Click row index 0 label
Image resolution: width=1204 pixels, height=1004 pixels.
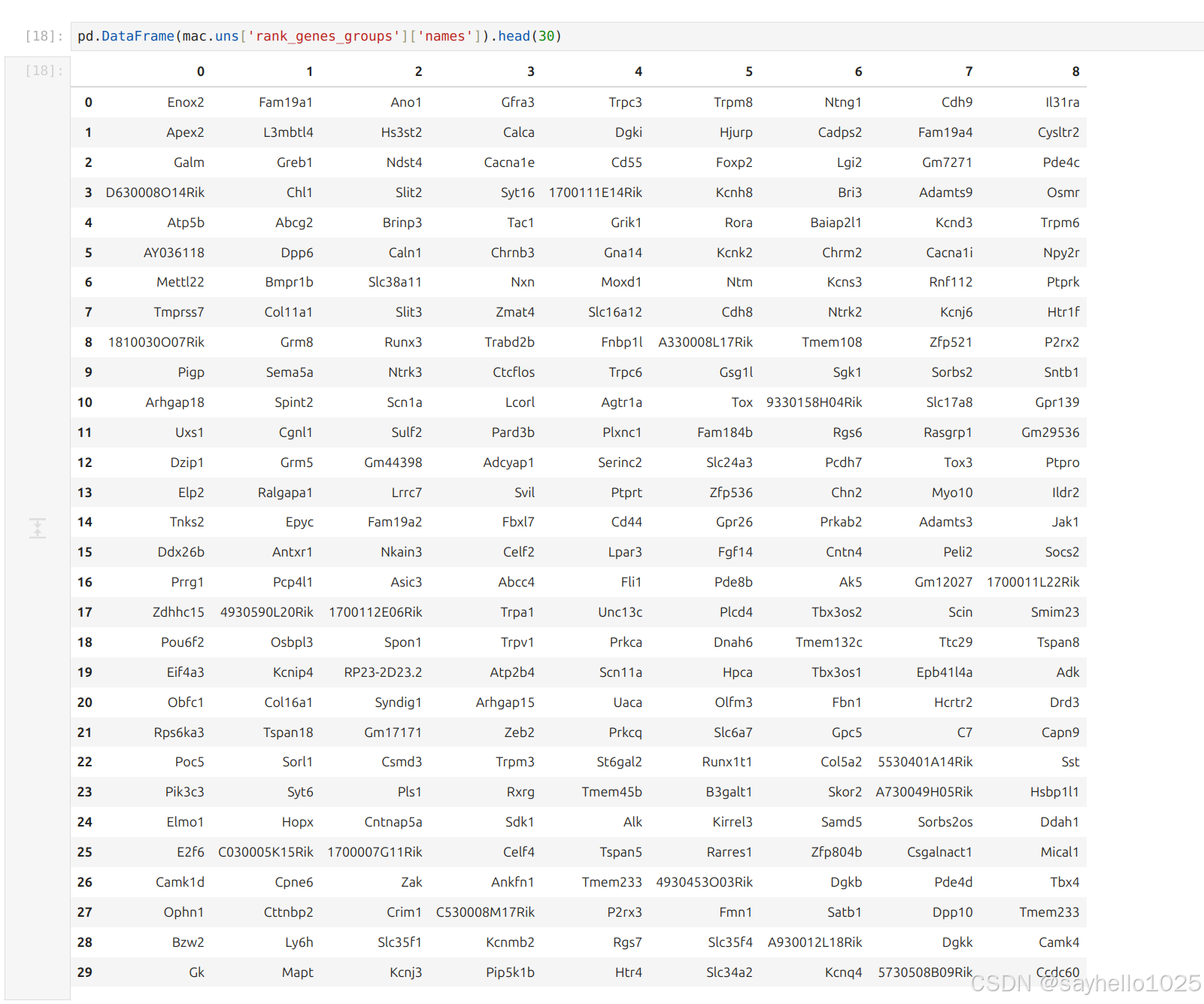(89, 102)
